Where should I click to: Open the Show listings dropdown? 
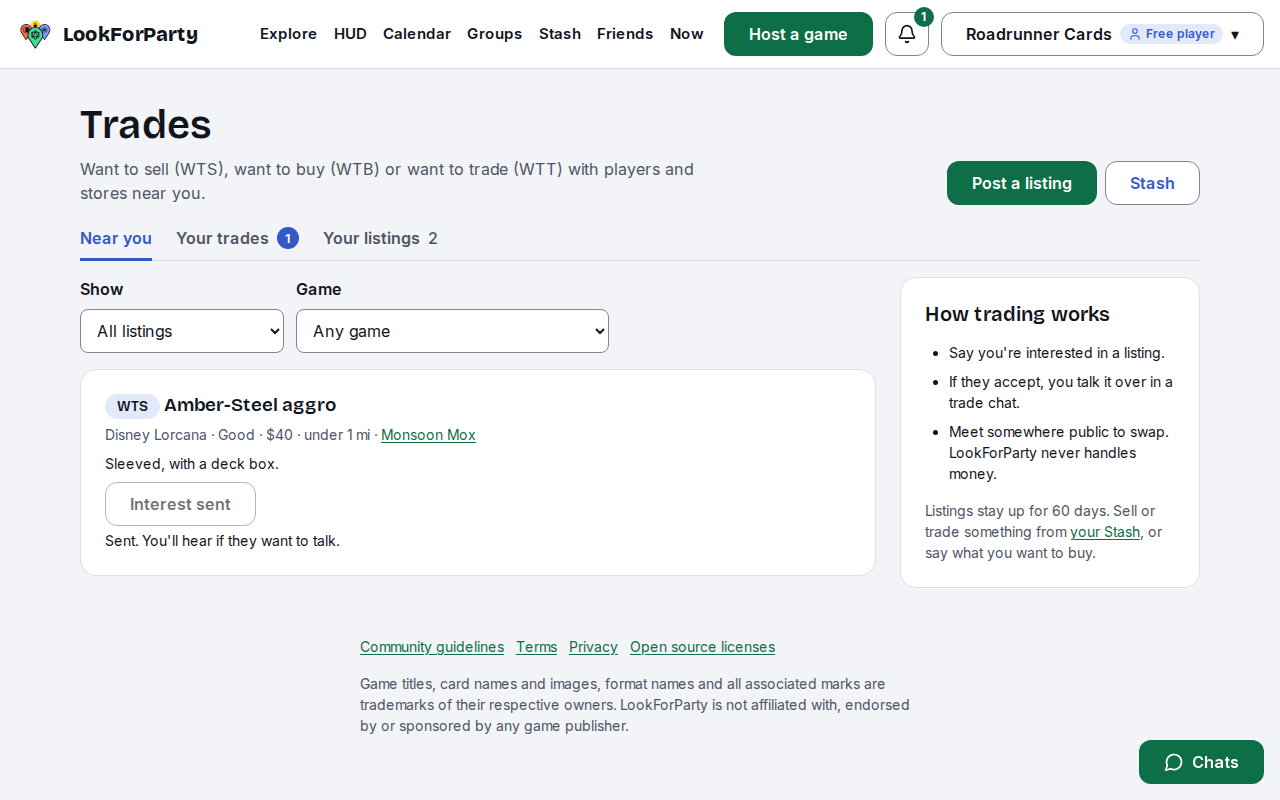click(x=182, y=331)
